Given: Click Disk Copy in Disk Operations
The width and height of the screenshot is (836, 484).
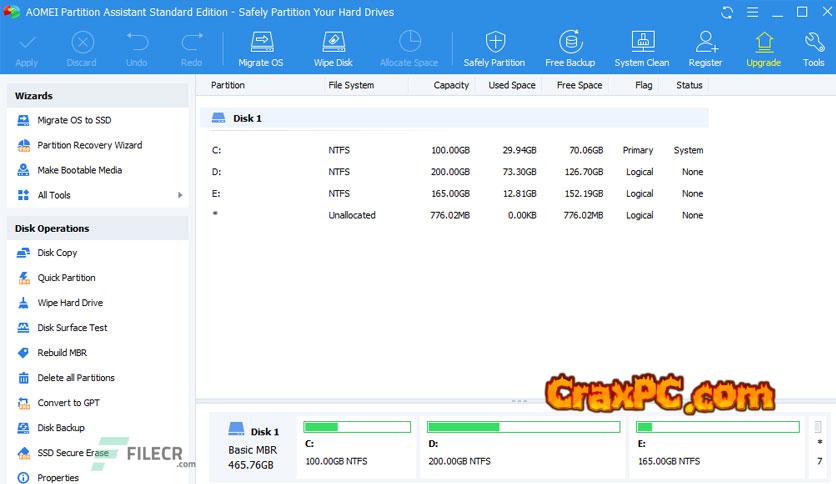Looking at the screenshot, I should pyautogui.click(x=57, y=253).
